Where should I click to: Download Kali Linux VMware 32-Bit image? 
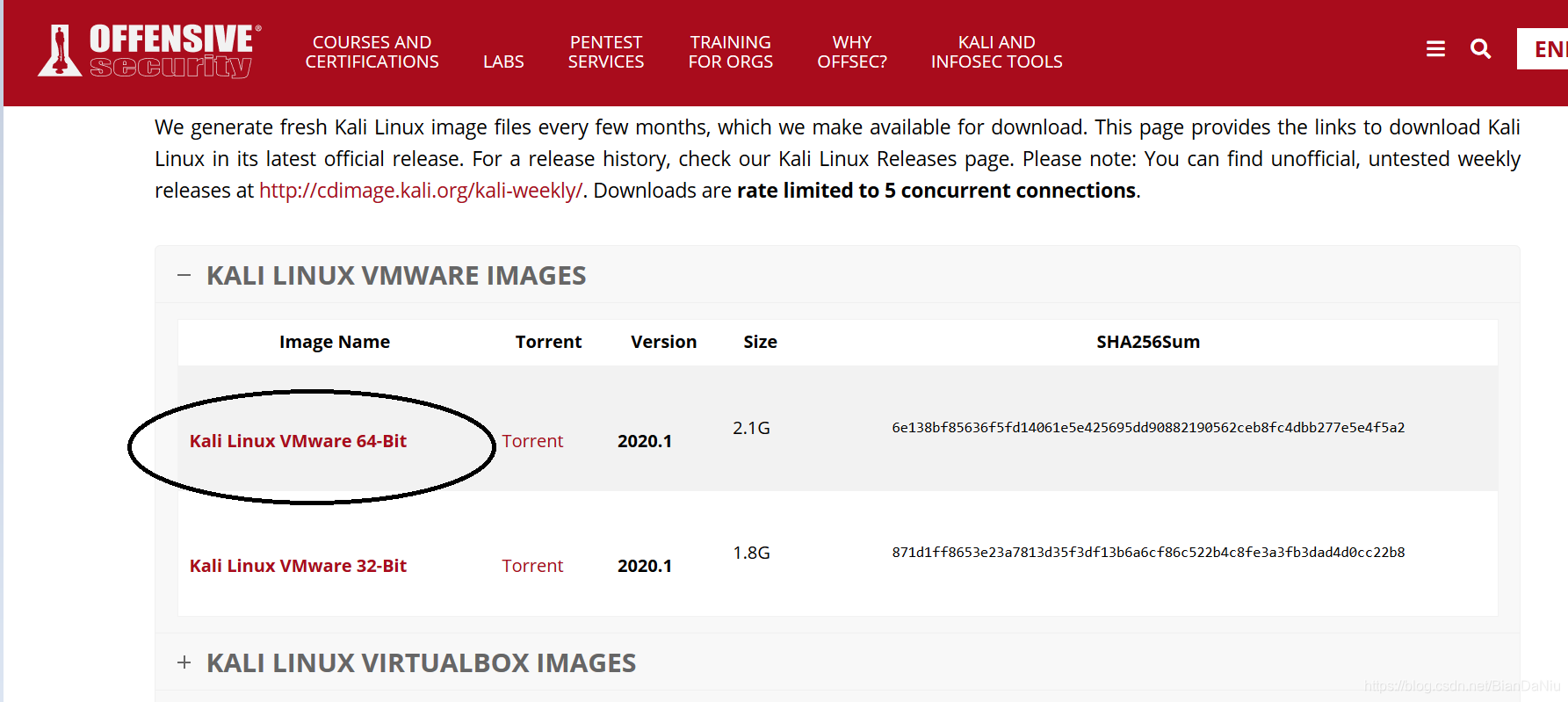click(x=298, y=566)
